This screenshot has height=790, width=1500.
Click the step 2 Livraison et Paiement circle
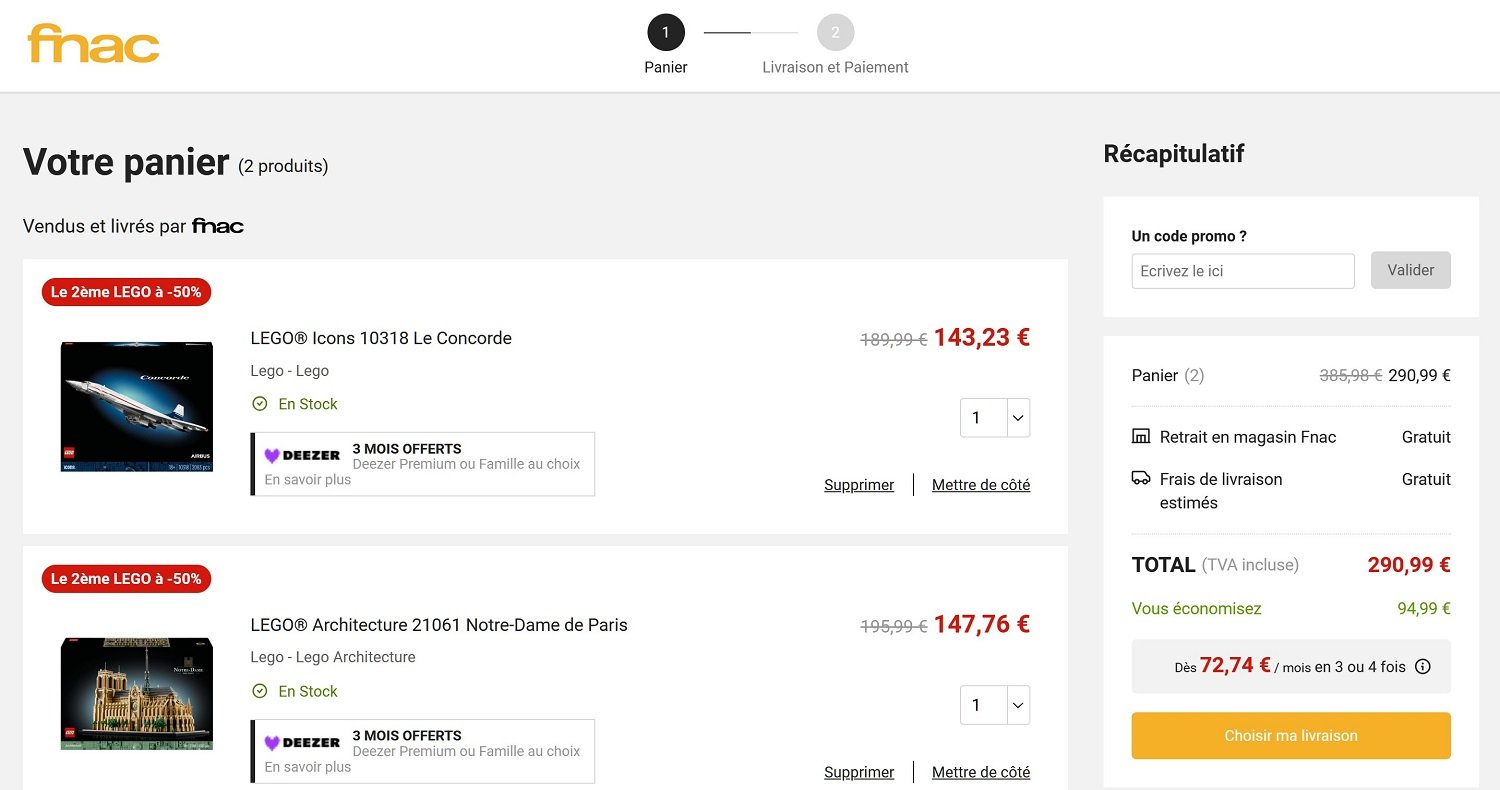point(835,32)
